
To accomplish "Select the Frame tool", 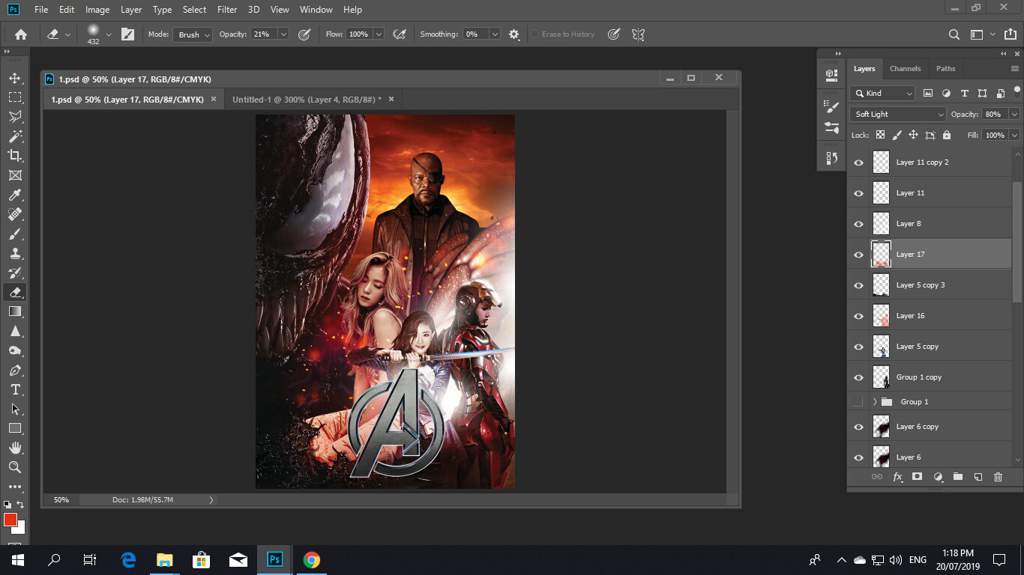I will (x=14, y=175).
